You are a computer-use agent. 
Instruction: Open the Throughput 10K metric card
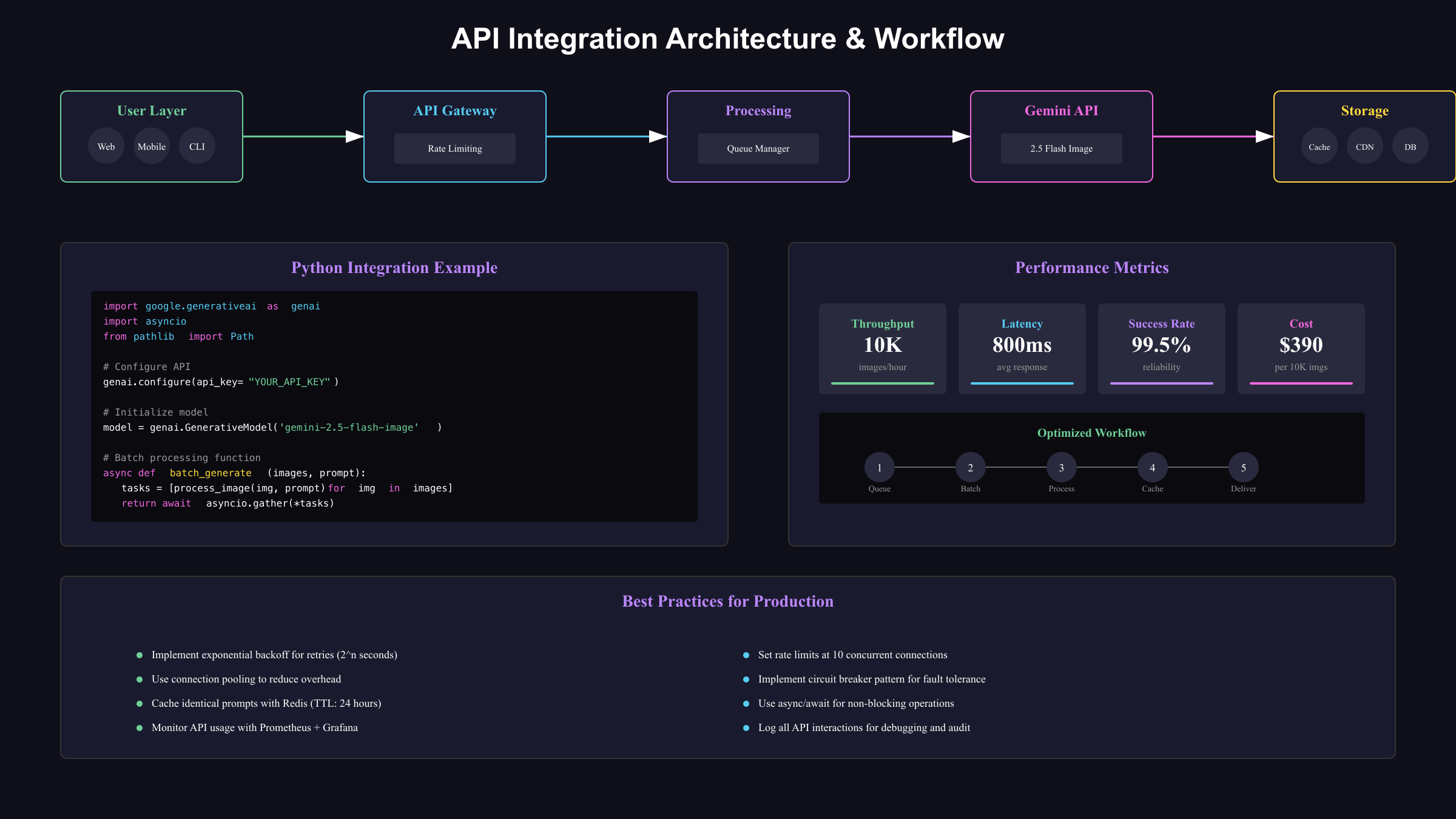tap(883, 349)
